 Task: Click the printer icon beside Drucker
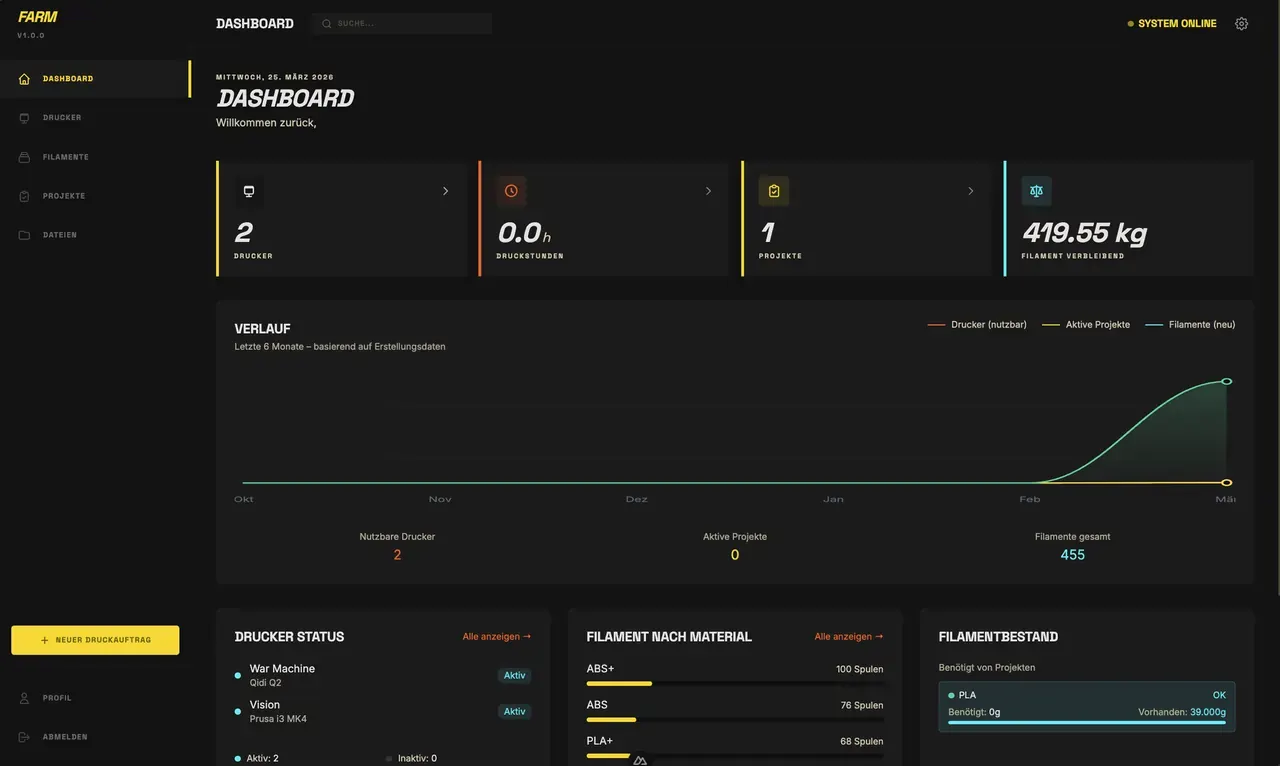[24, 118]
